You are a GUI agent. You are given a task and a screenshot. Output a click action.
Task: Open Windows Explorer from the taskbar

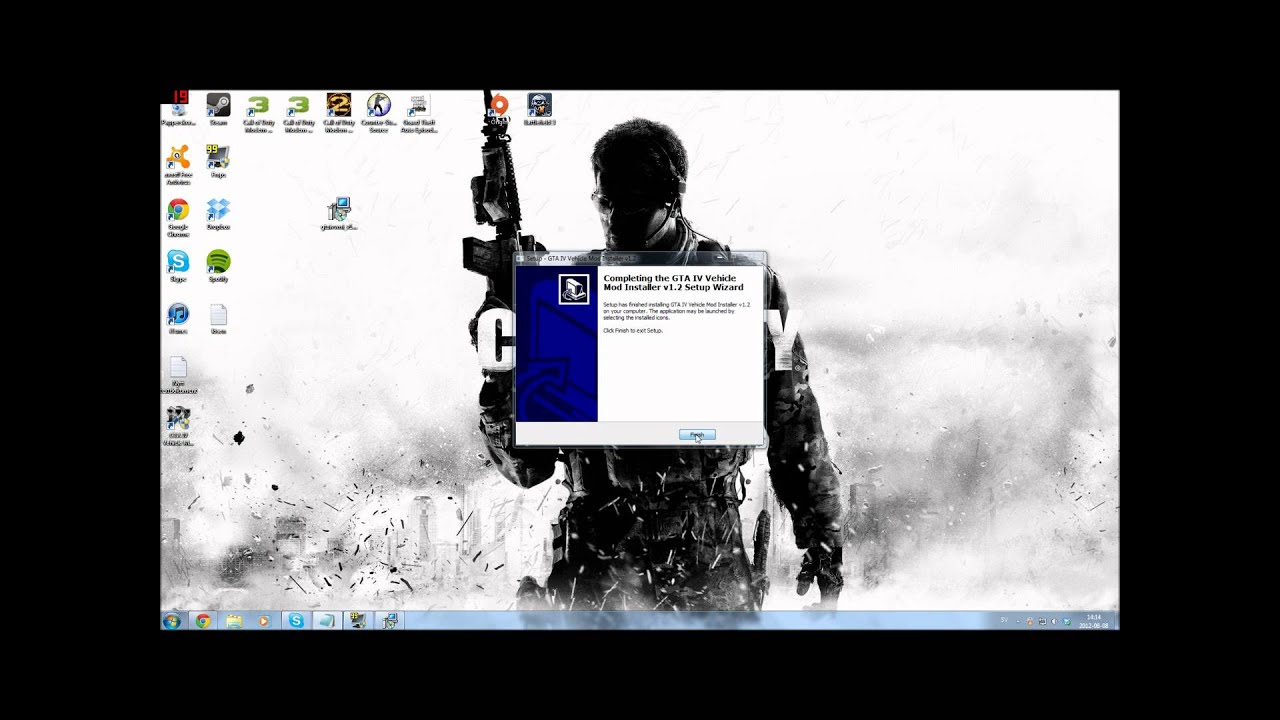[x=234, y=621]
